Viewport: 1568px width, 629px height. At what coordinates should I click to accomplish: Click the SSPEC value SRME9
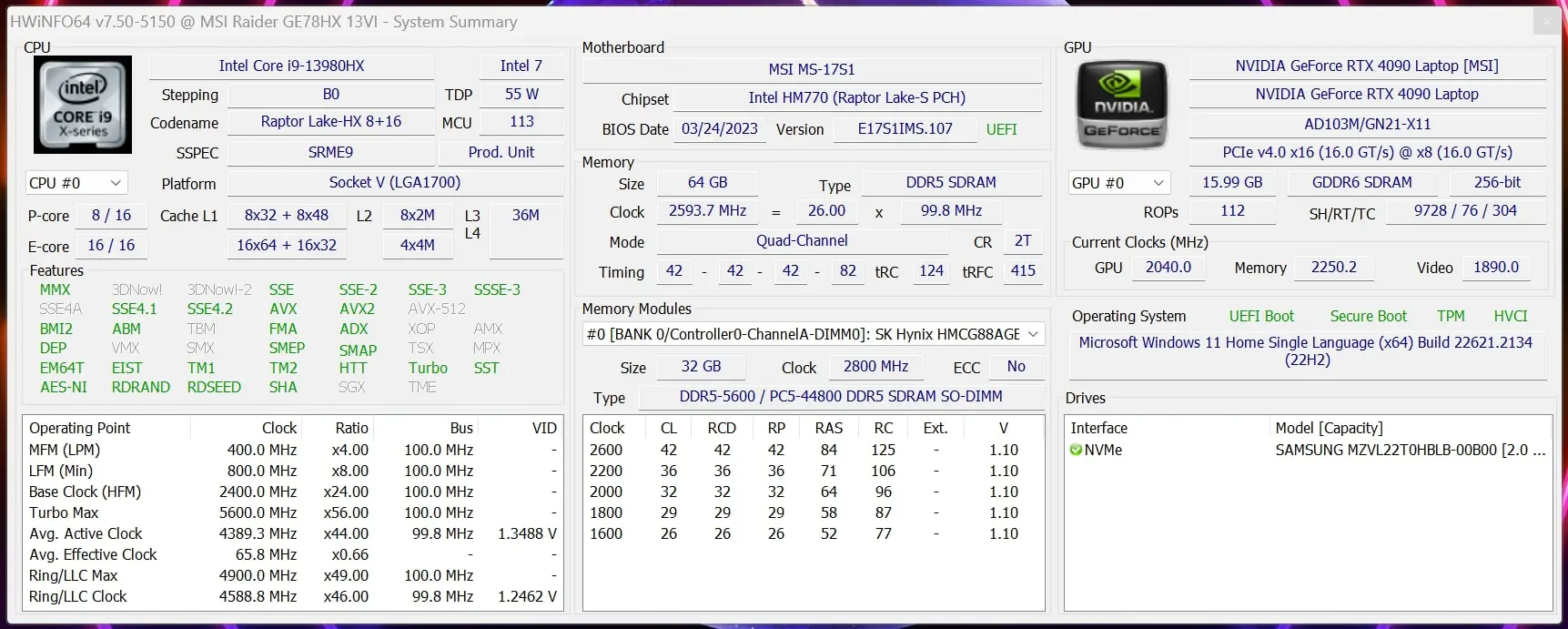click(330, 152)
